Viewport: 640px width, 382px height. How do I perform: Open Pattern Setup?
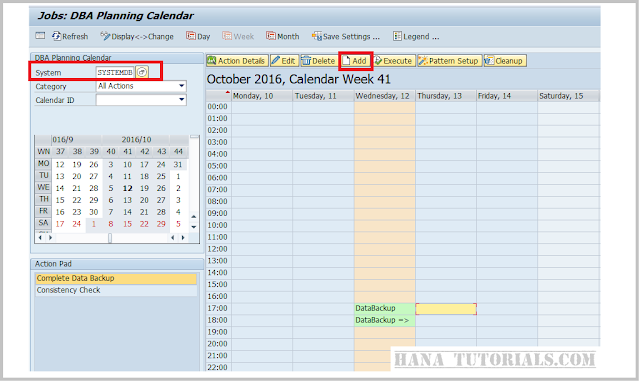(449, 61)
